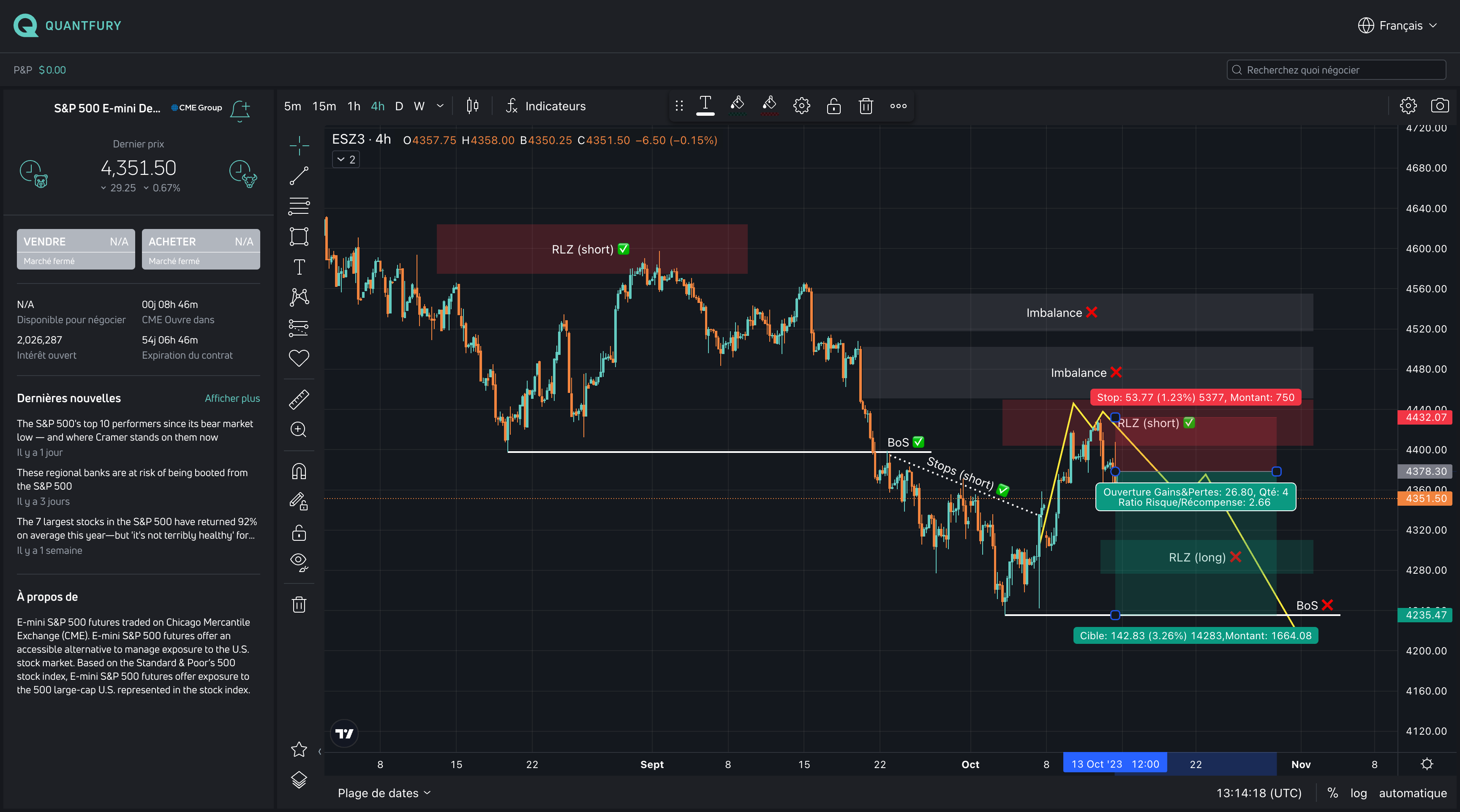The width and height of the screenshot is (1460, 812).
Task: Select the ruler measure tool
Action: tap(299, 400)
